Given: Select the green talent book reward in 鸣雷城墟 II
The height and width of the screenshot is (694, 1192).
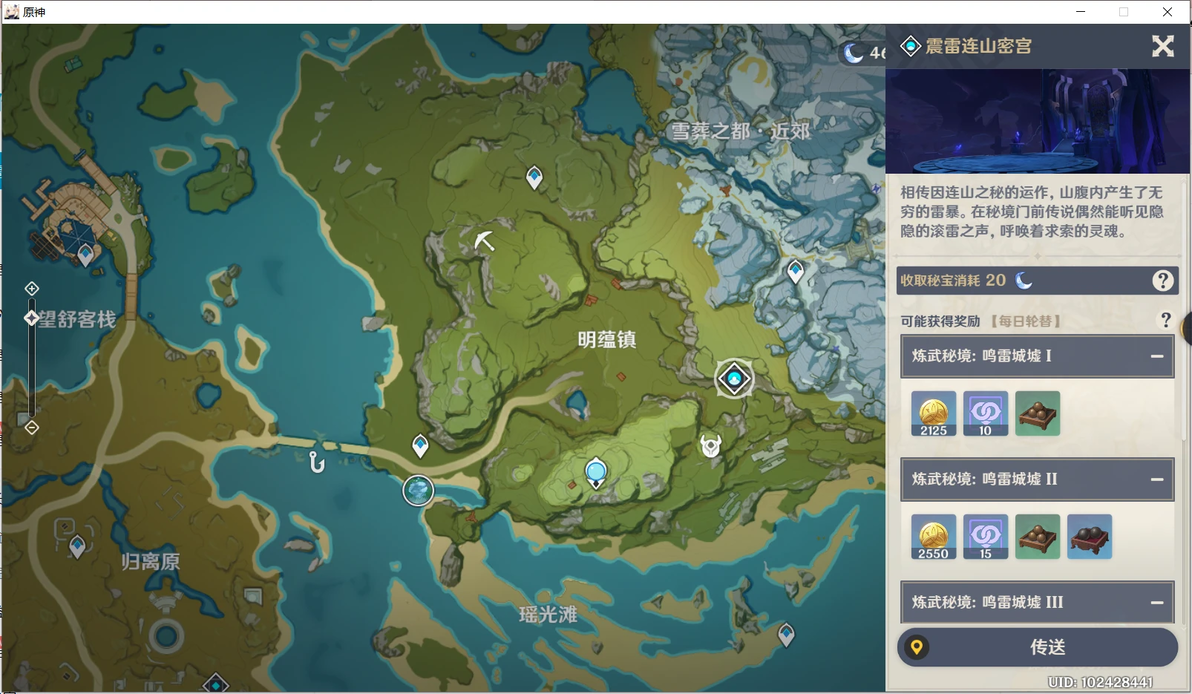Looking at the screenshot, I should click(1037, 537).
